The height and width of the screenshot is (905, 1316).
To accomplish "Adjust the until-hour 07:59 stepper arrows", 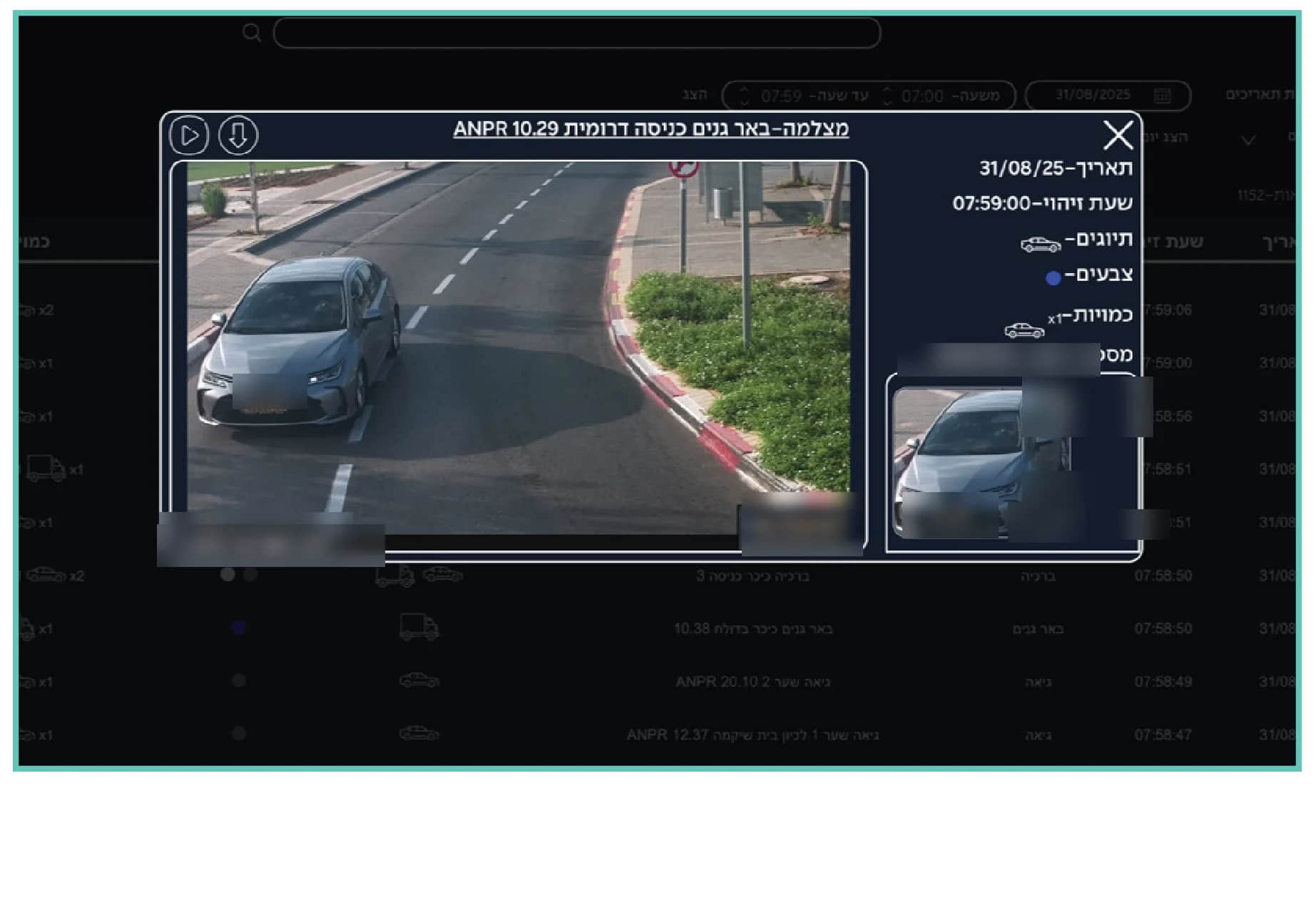I will pos(744,96).
